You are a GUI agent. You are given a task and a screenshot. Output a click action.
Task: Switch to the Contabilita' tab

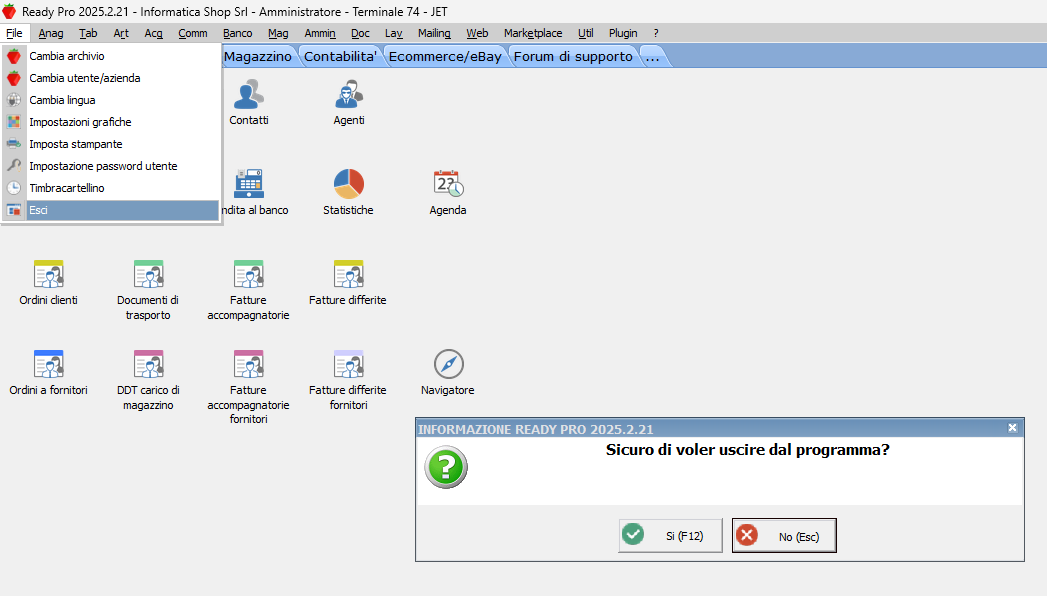341,57
